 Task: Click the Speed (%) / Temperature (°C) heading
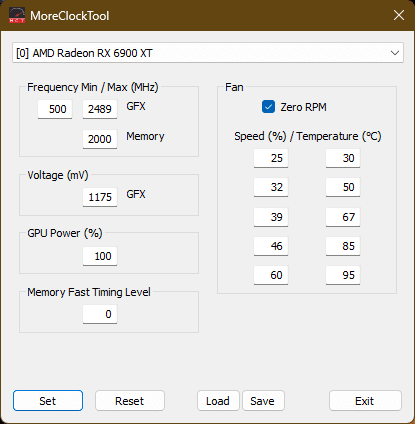[308, 136]
